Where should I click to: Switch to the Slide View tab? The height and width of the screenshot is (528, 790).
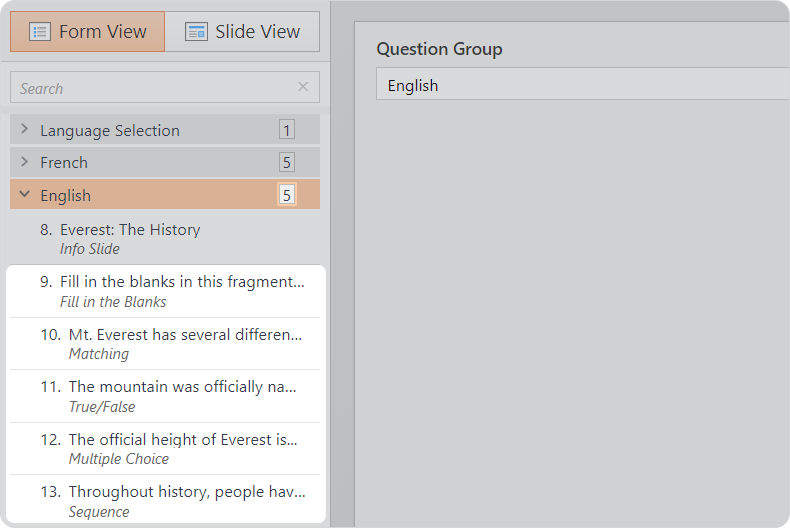pyautogui.click(x=242, y=32)
